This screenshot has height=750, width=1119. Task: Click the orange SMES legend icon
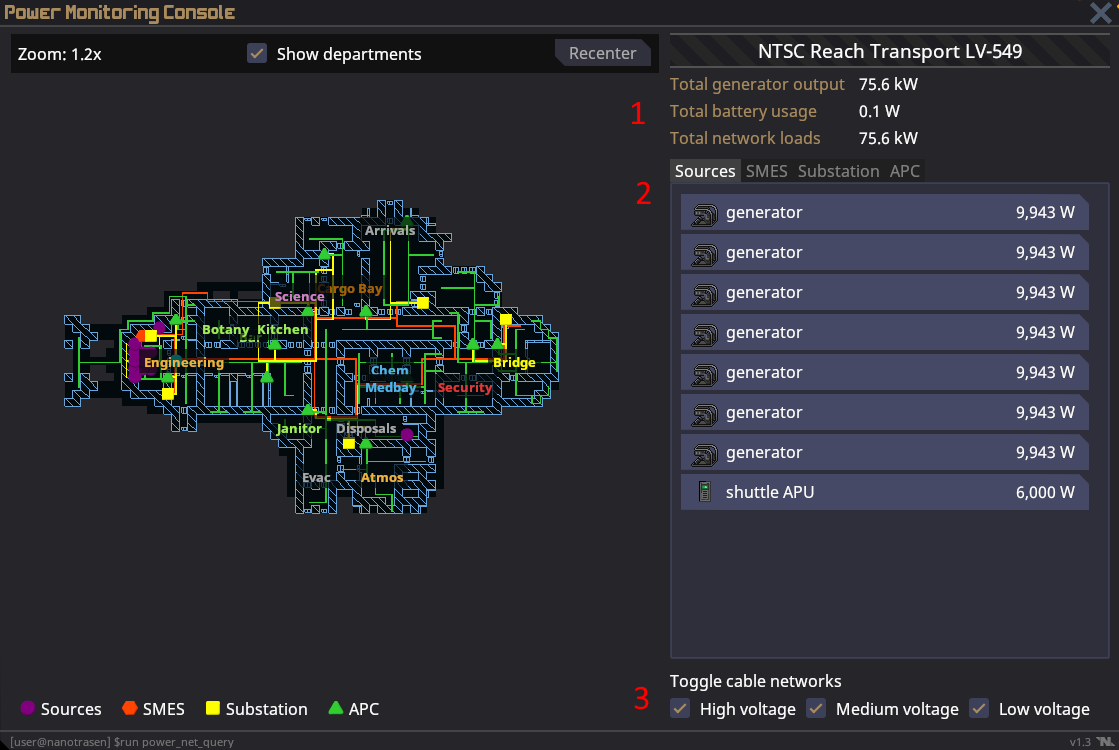pos(129,708)
